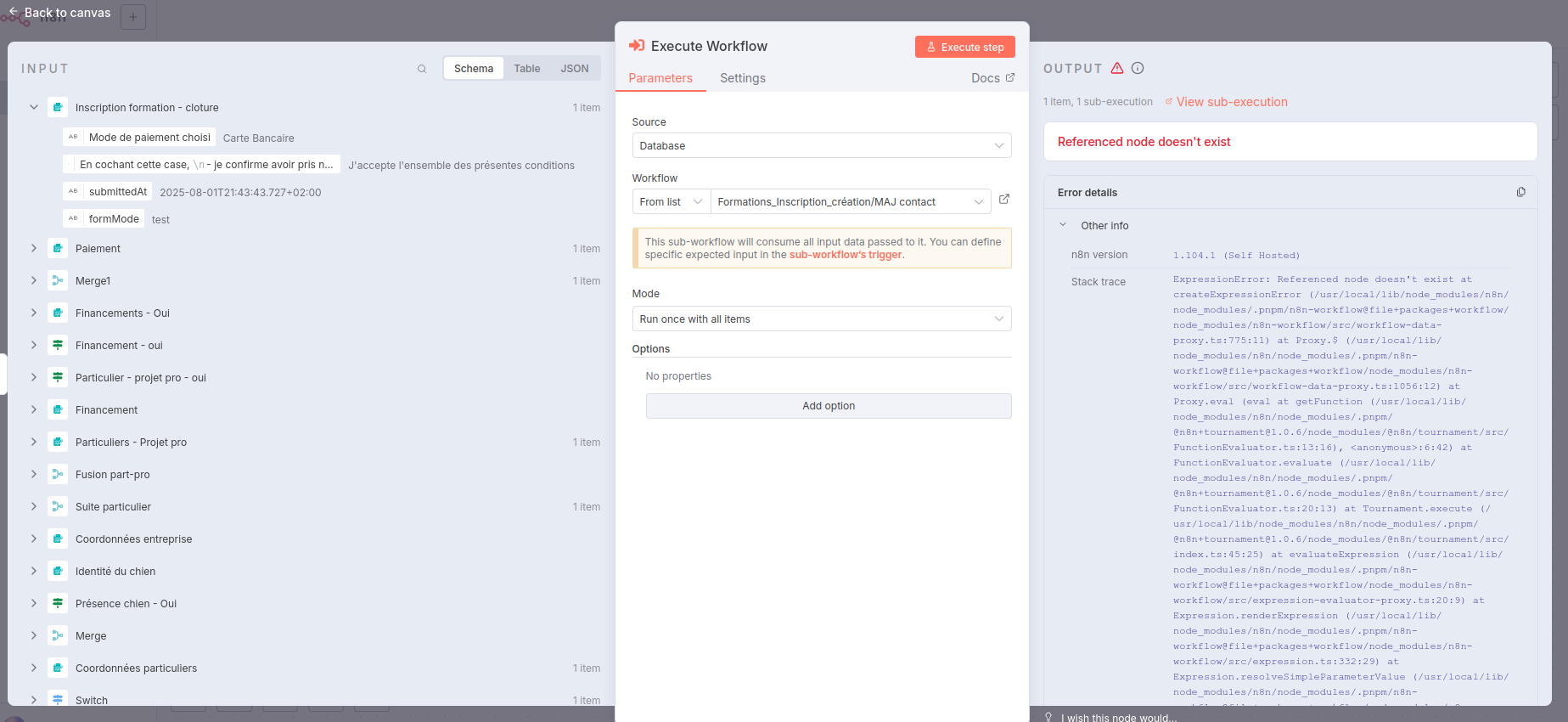
Task: Open the Source dropdown showing Database
Action: 822,145
